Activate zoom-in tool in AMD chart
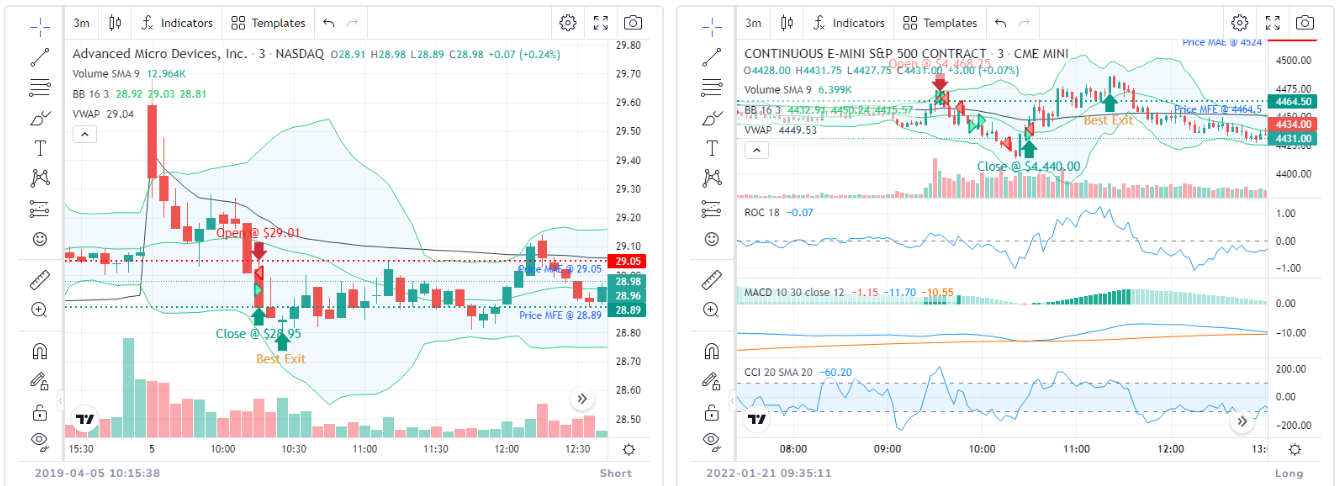 click(x=40, y=310)
